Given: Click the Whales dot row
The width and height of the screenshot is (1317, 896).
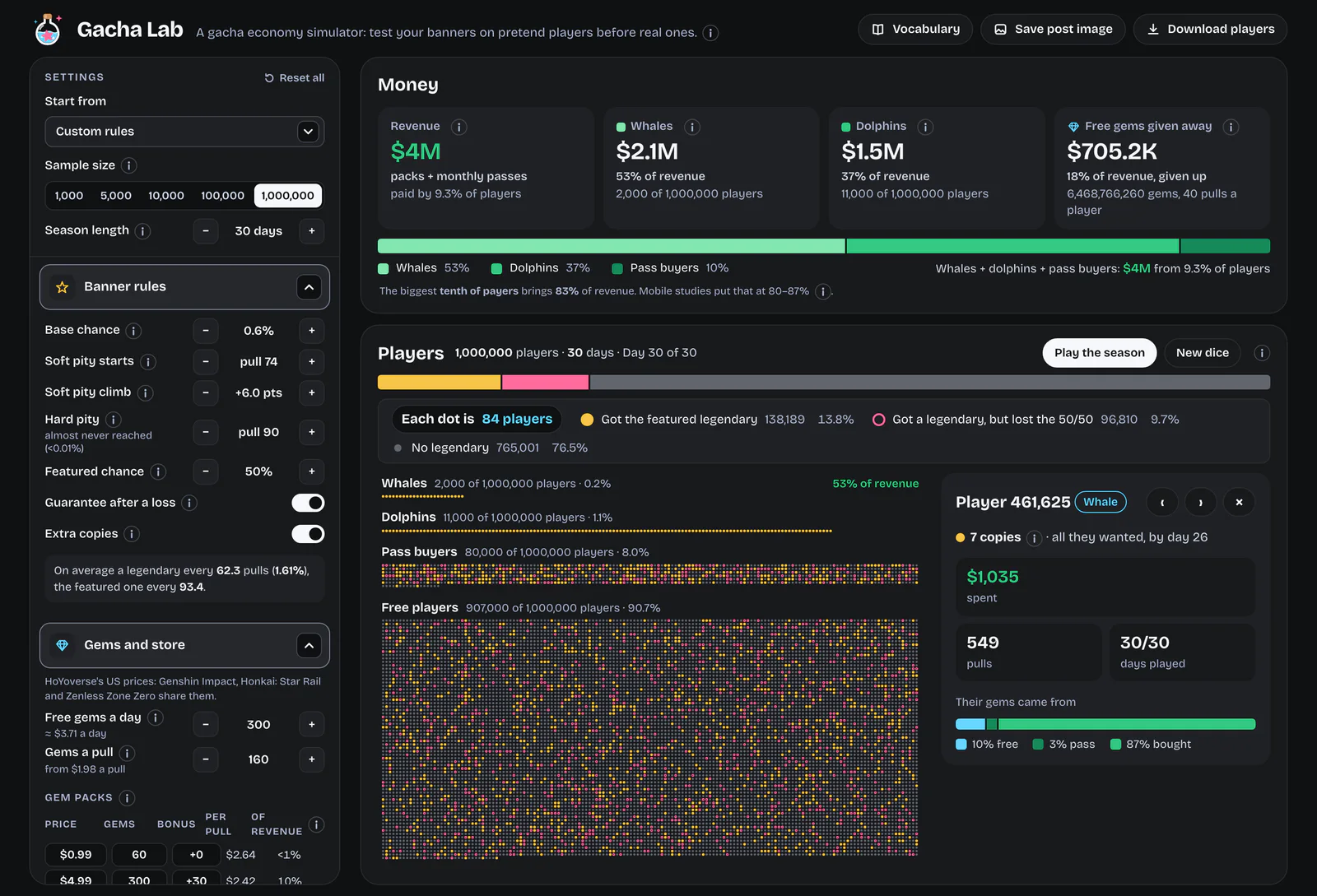Looking at the screenshot, I should point(422,497).
